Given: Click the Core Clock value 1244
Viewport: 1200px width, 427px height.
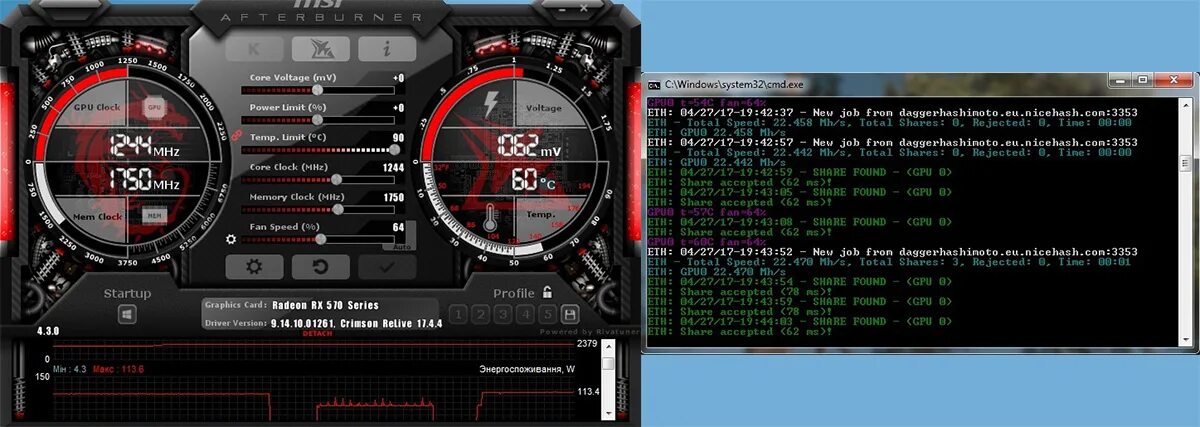Looking at the screenshot, I should click(x=394, y=168).
